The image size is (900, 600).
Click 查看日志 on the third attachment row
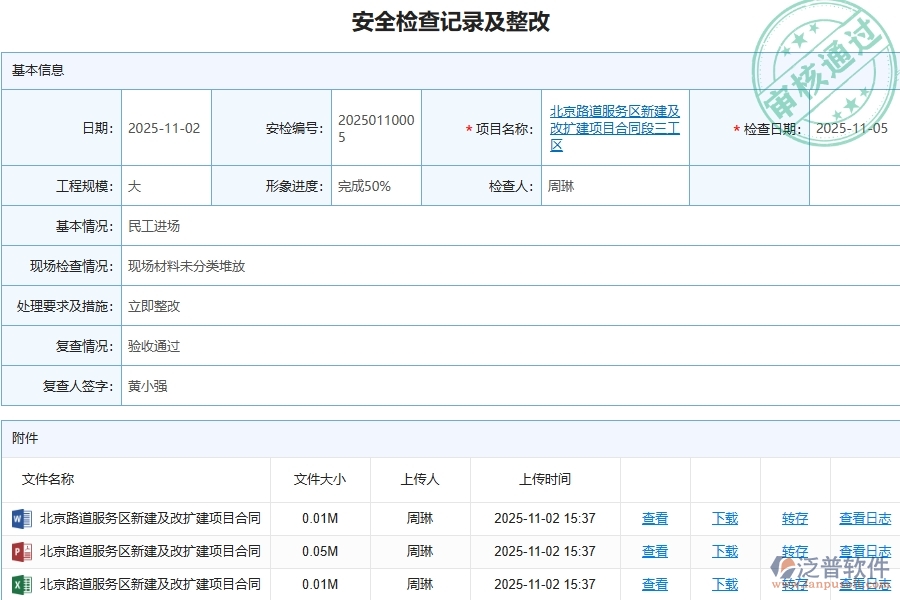(866, 584)
